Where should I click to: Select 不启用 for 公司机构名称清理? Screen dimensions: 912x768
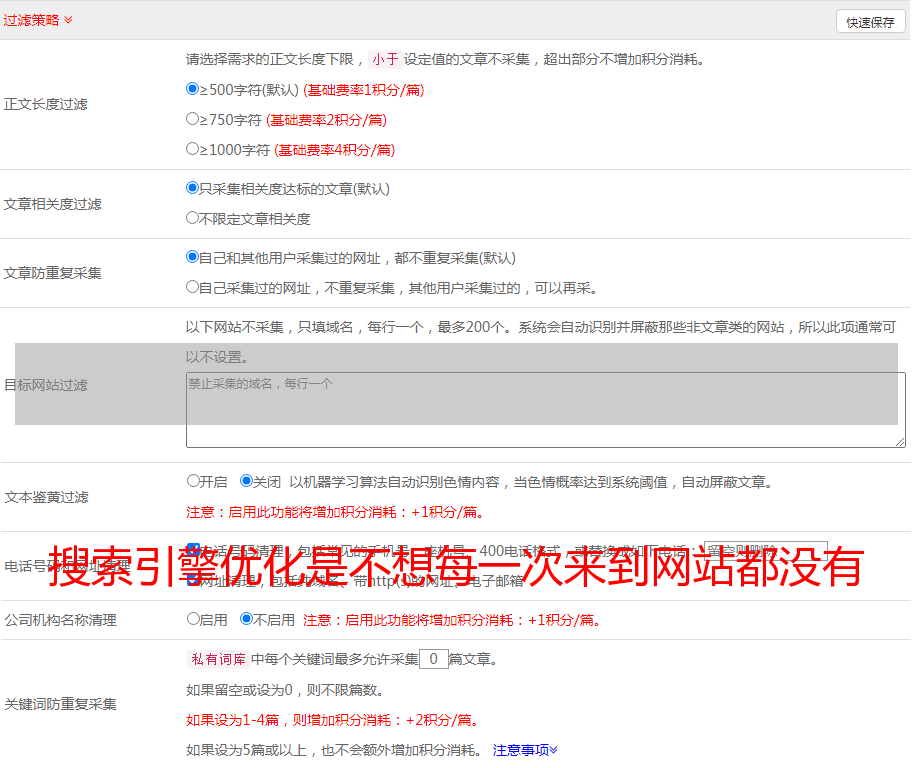pyautogui.click(x=246, y=619)
